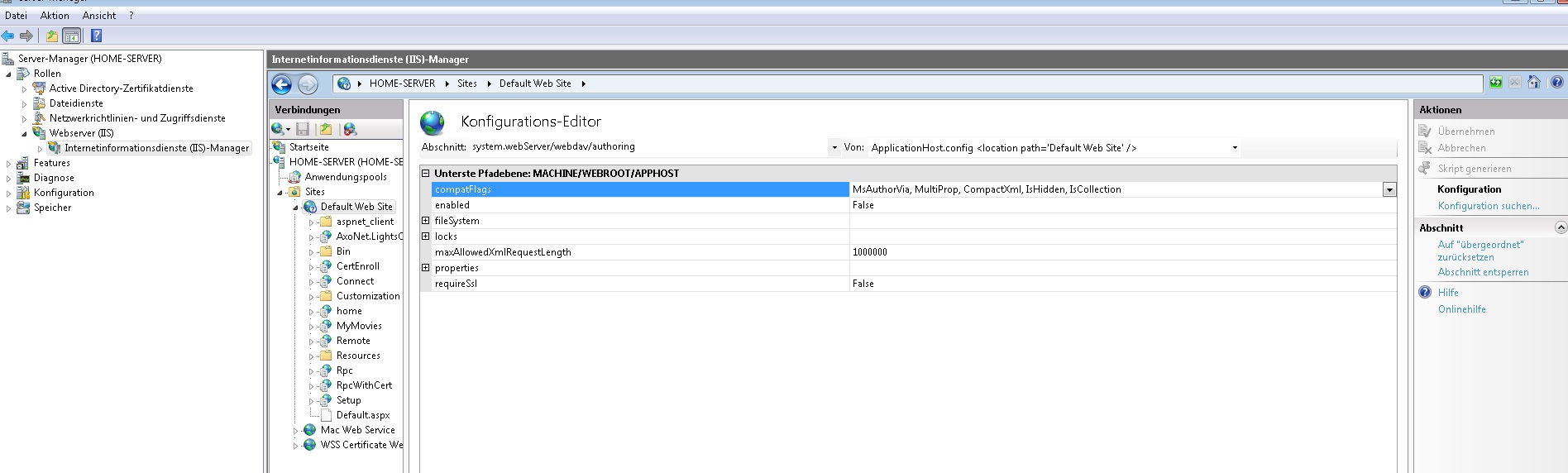Select Anwendungspools in the connections tree
This screenshot has height=473, width=1568.
(345, 177)
